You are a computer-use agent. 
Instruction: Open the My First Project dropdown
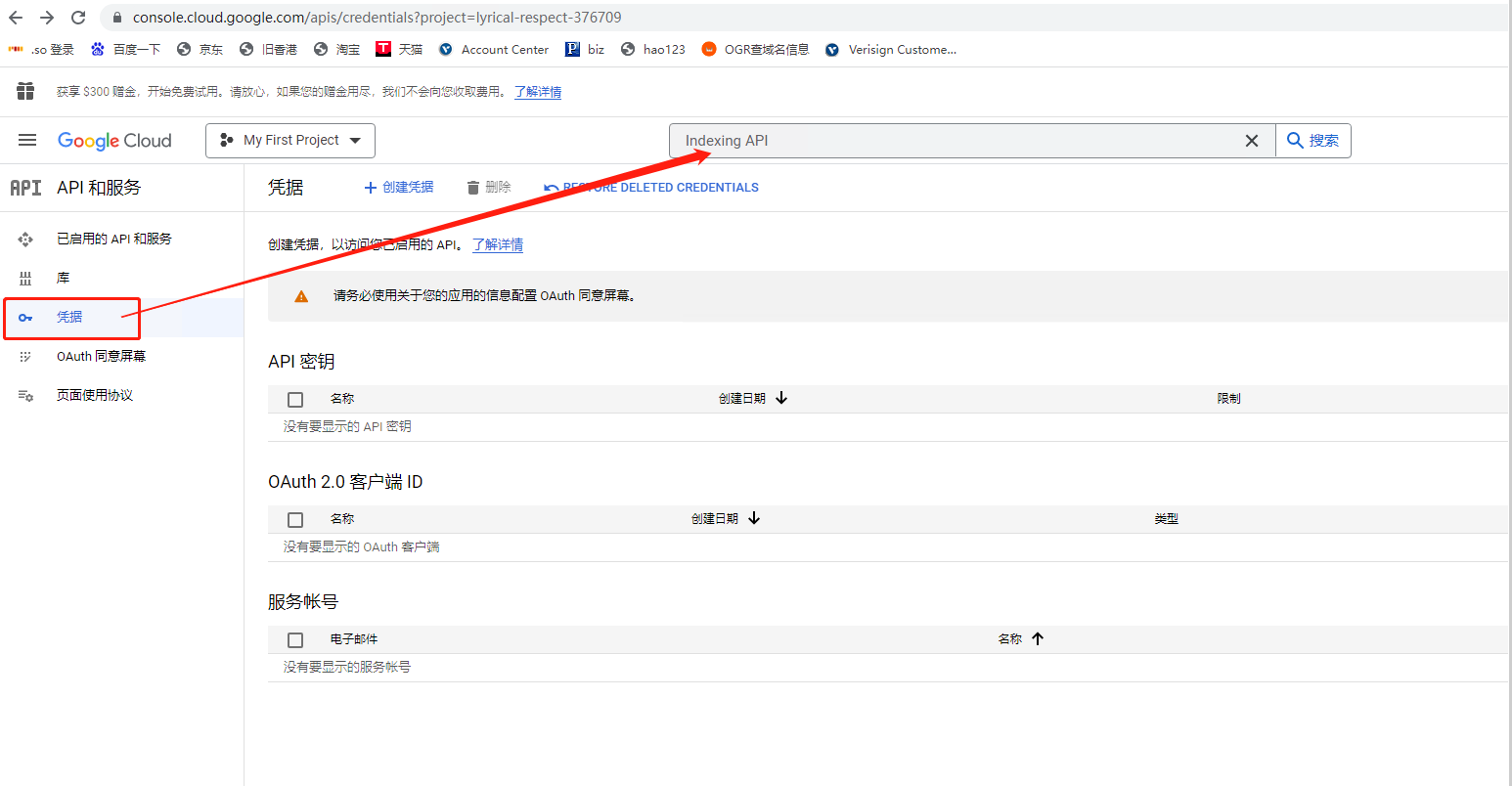(290, 140)
